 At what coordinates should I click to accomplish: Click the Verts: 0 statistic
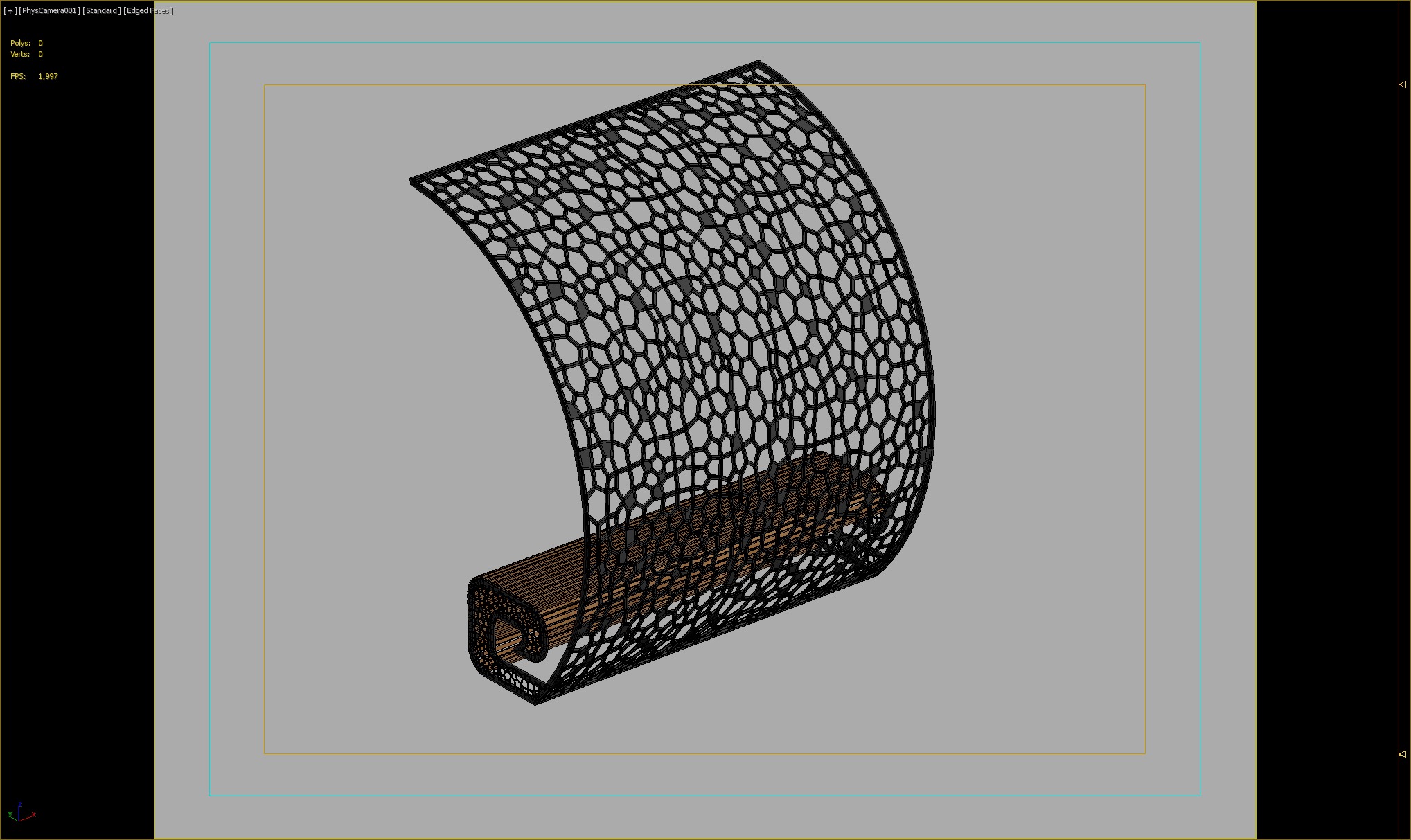[x=26, y=54]
